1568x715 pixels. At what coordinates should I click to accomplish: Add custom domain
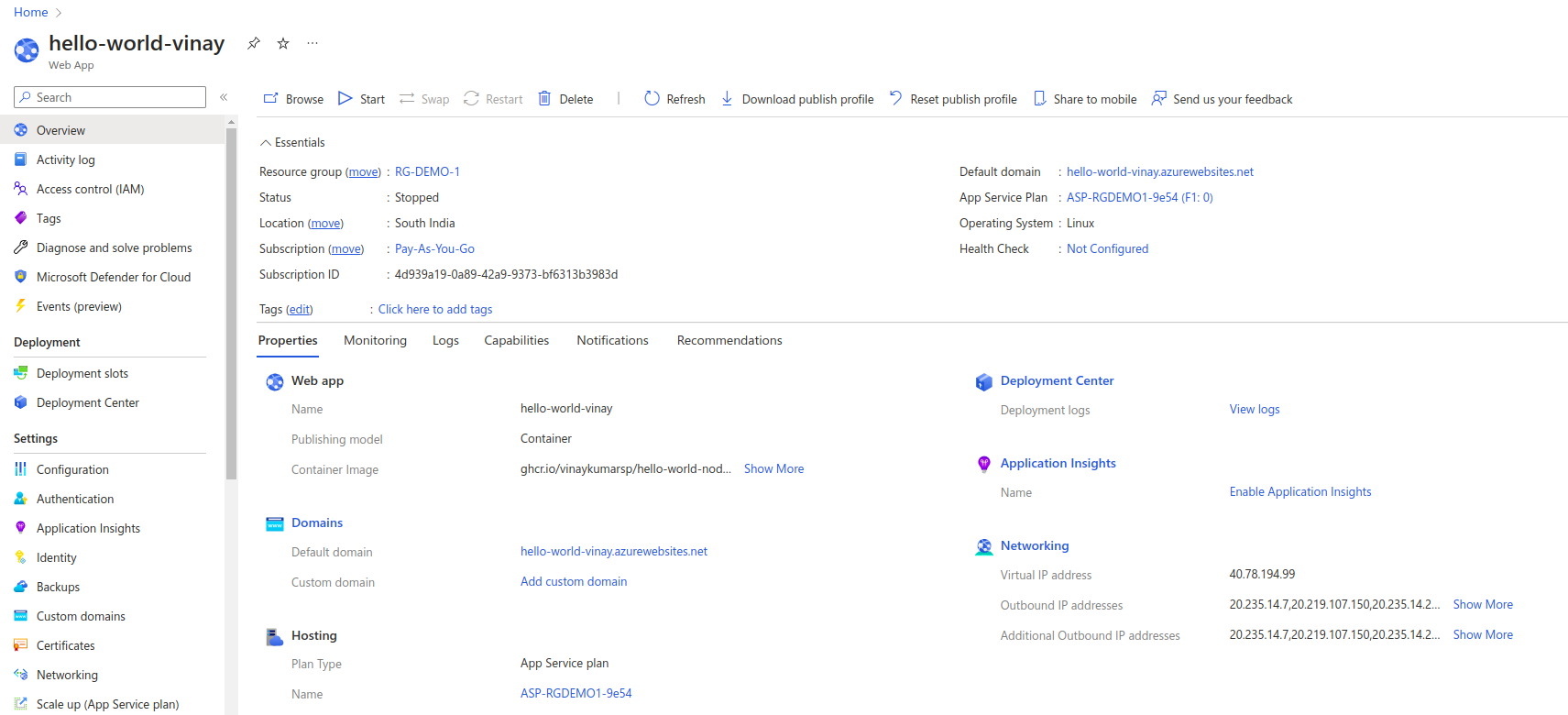[574, 581]
